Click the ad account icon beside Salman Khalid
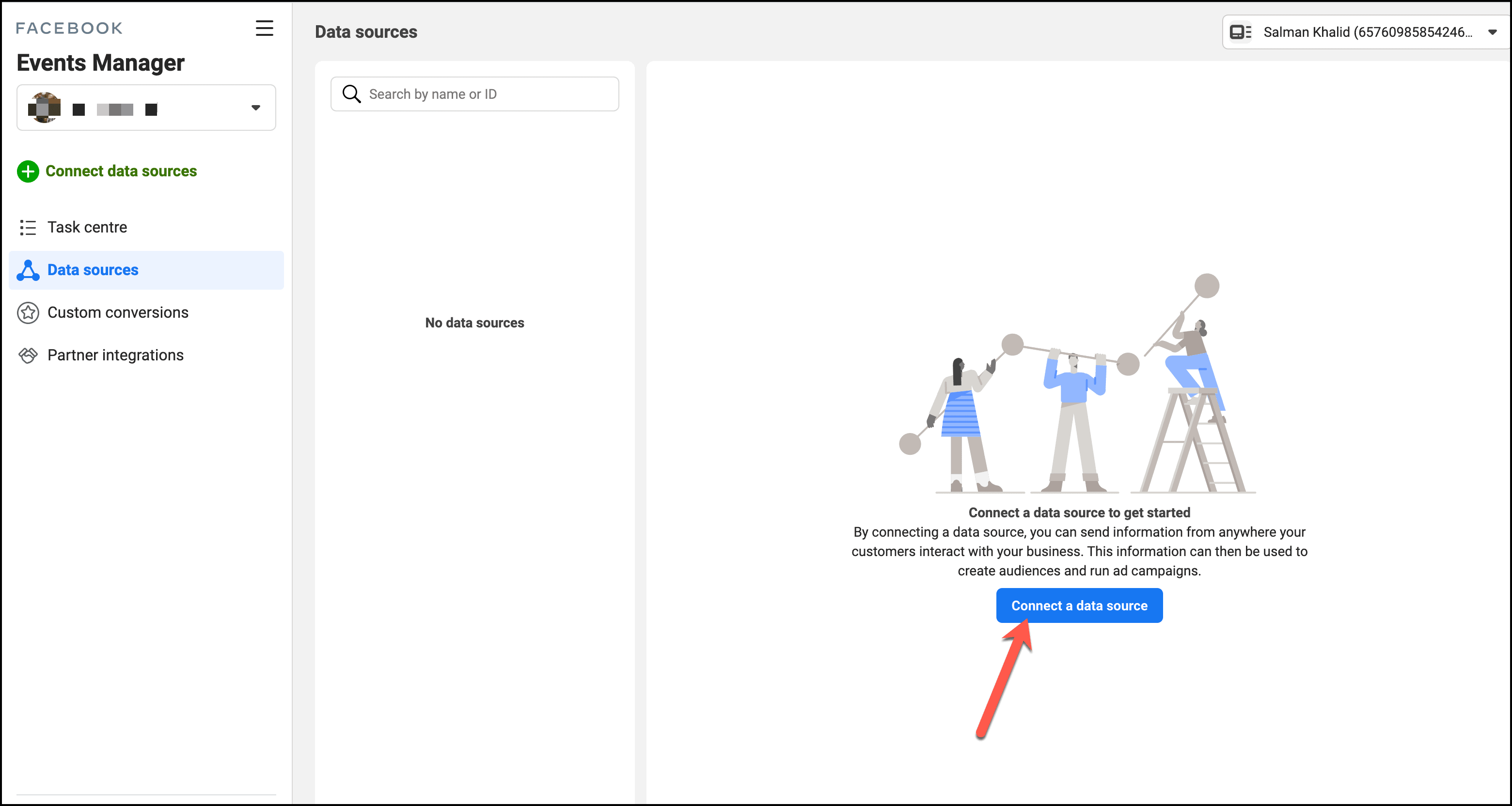Viewport: 1512px width, 806px height. pos(1240,31)
